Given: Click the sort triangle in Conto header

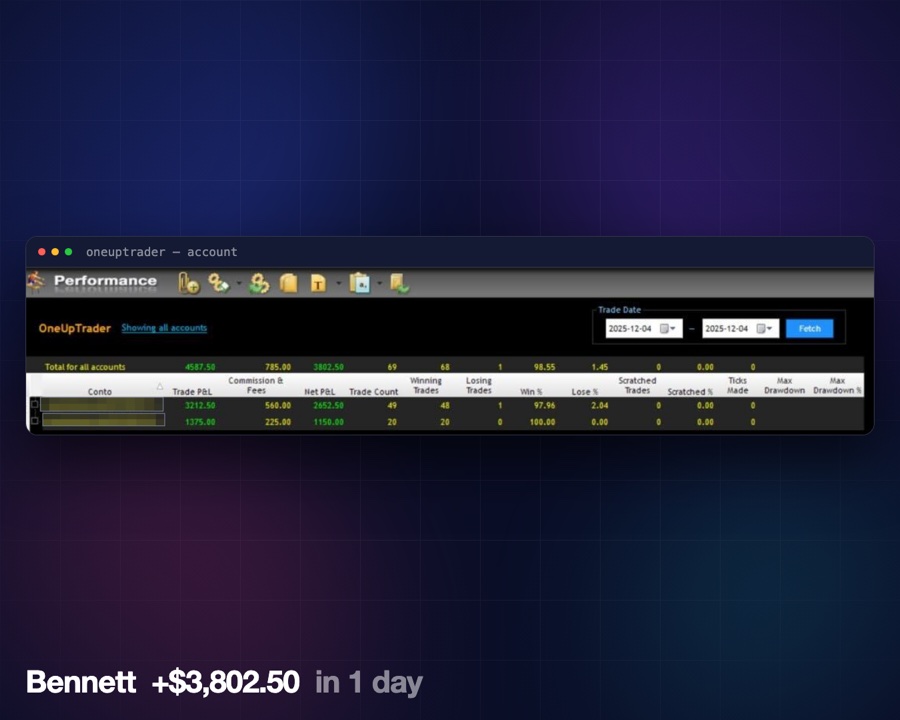Looking at the screenshot, I should click(160, 386).
